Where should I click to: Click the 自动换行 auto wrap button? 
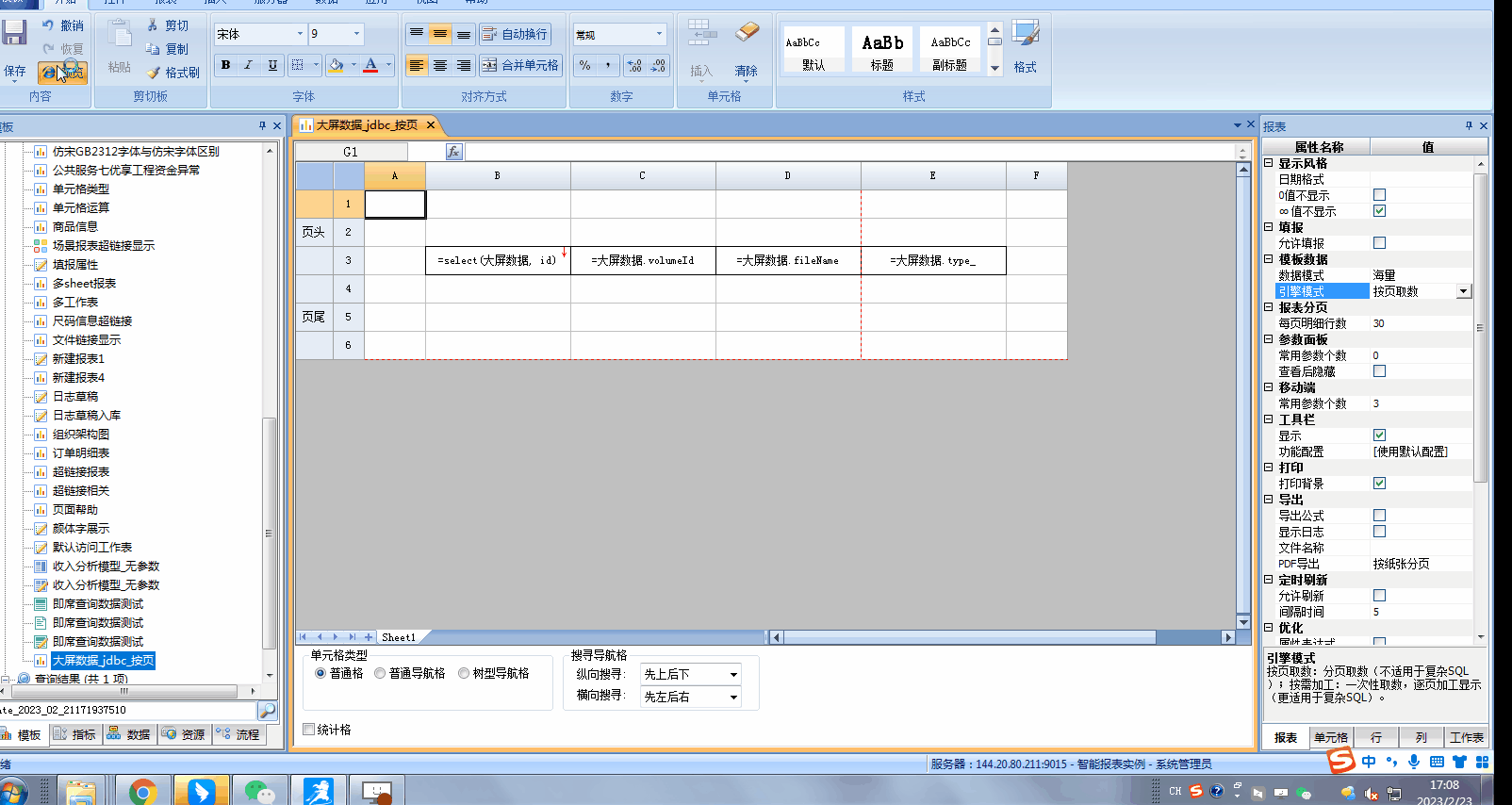coord(516,34)
